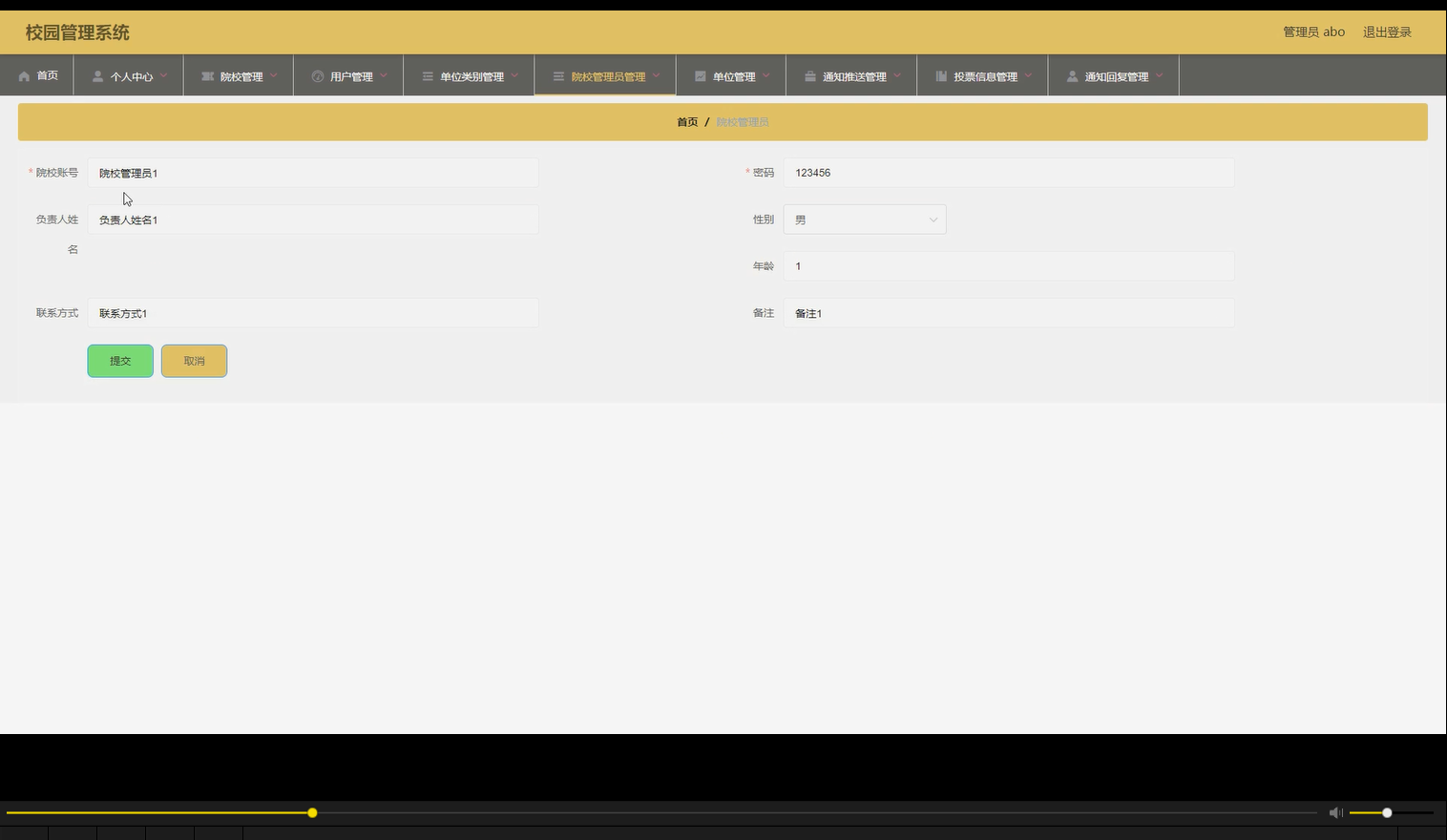
Task: Open the 单位管理 menu
Action: click(x=731, y=75)
